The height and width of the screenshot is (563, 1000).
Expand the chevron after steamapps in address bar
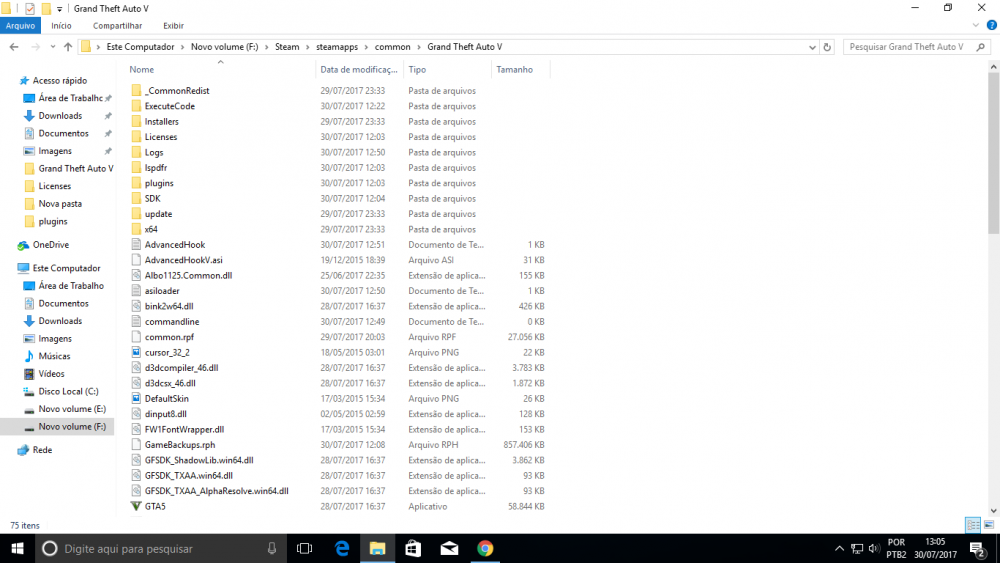pyautogui.click(x=366, y=47)
